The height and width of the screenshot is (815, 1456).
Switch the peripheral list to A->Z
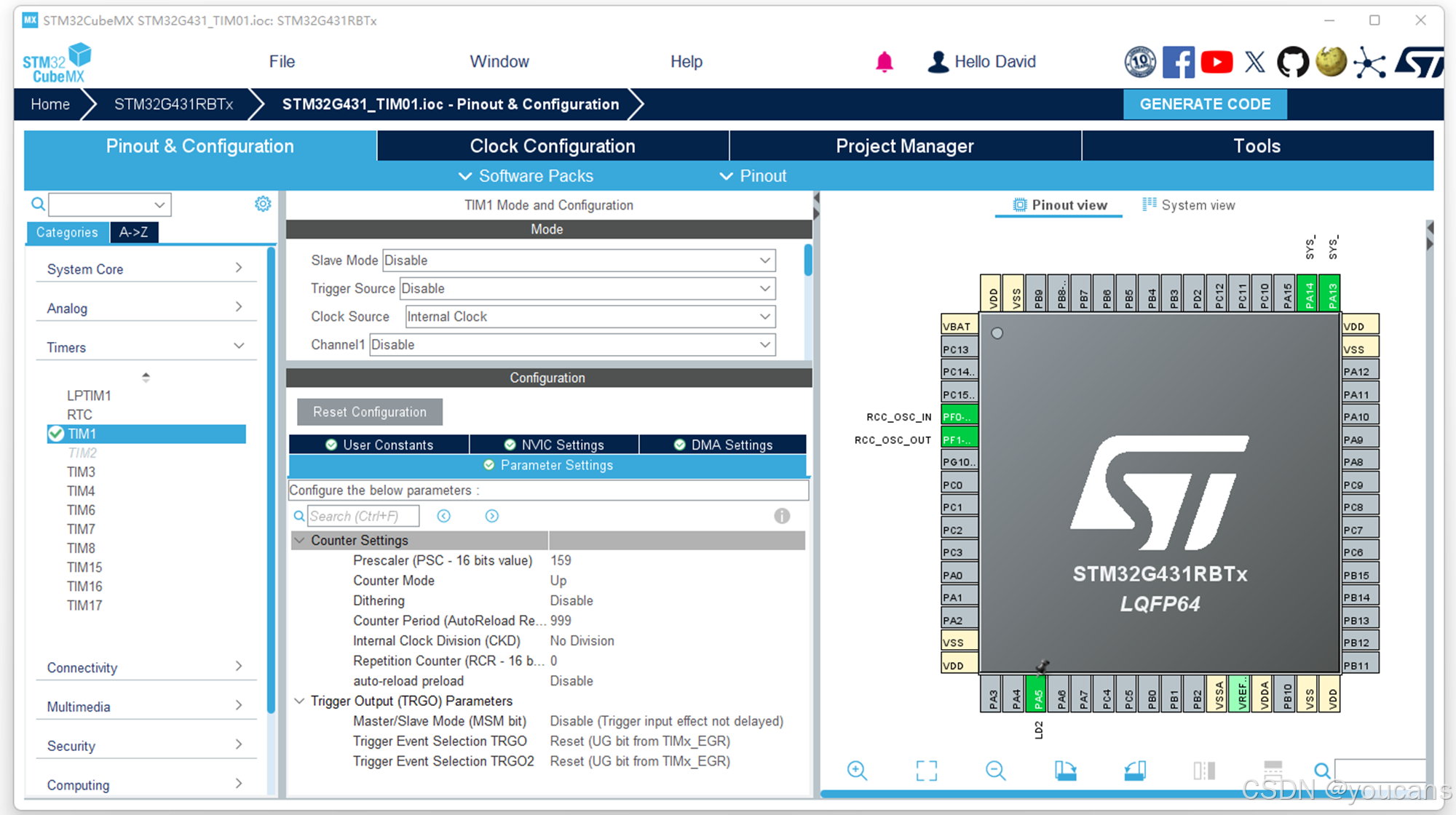tap(134, 232)
